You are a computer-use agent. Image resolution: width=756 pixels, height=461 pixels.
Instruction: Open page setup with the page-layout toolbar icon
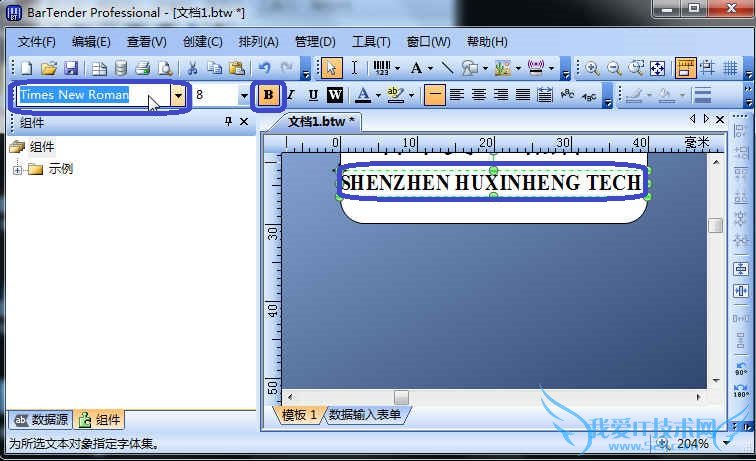[x=99, y=68]
